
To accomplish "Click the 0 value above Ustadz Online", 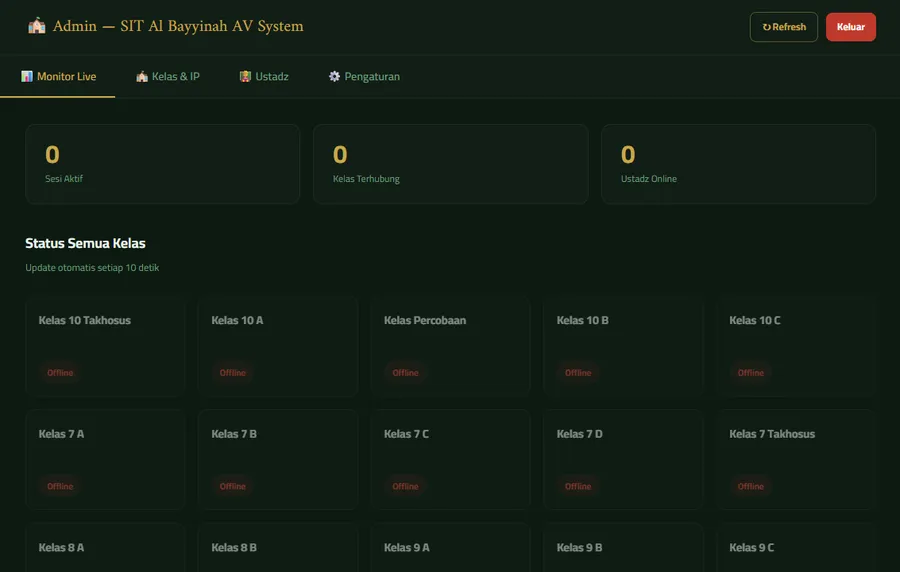I will pos(628,154).
